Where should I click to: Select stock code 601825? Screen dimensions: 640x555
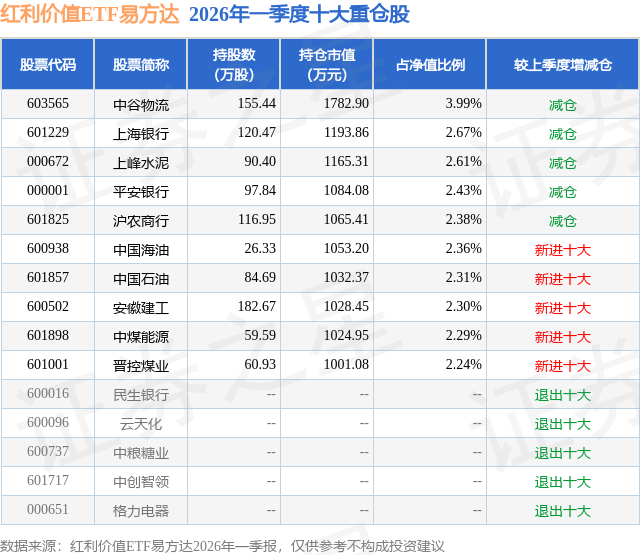coord(48,220)
